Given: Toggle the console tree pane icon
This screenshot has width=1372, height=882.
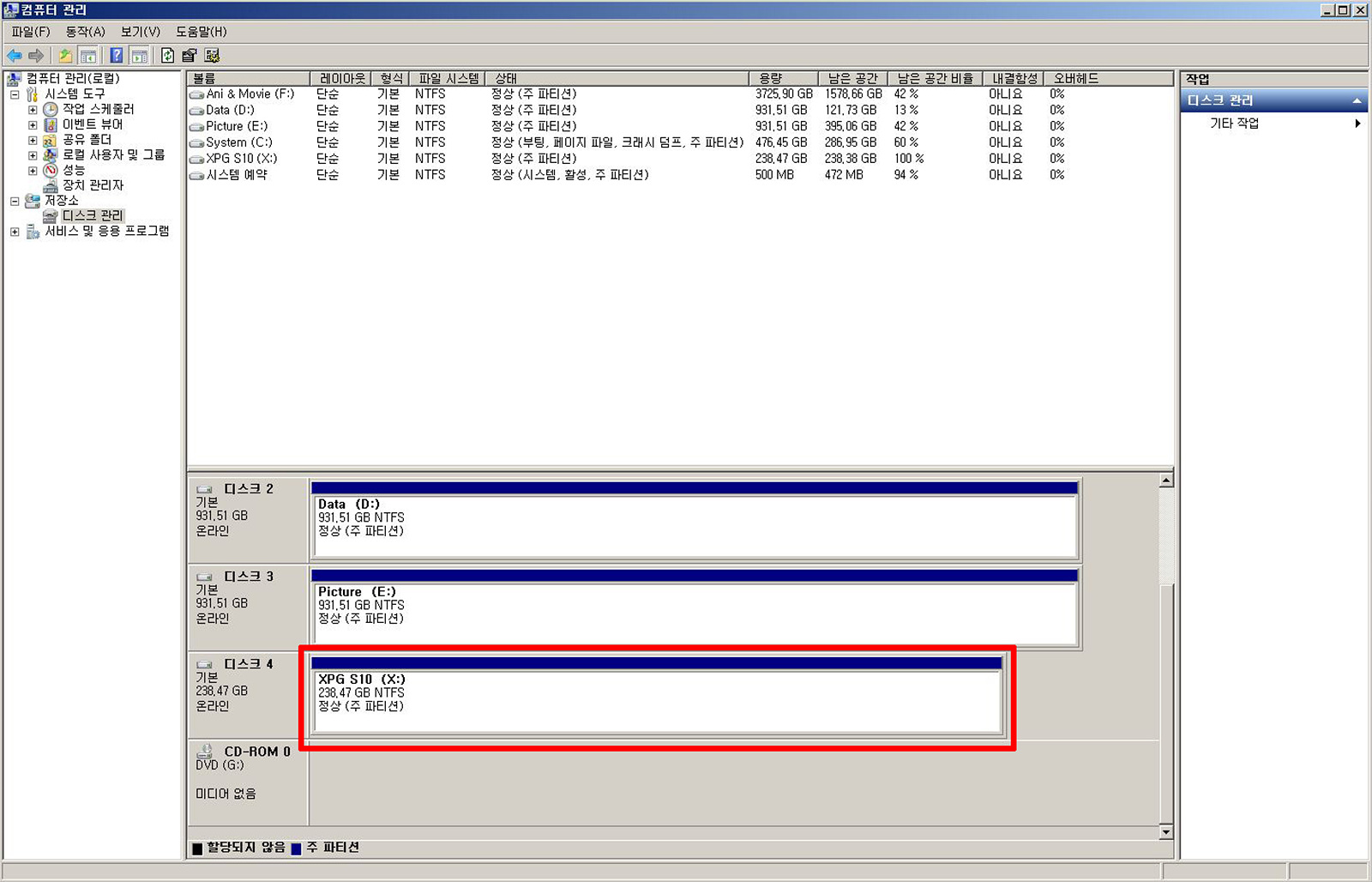Looking at the screenshot, I should tap(87, 55).
